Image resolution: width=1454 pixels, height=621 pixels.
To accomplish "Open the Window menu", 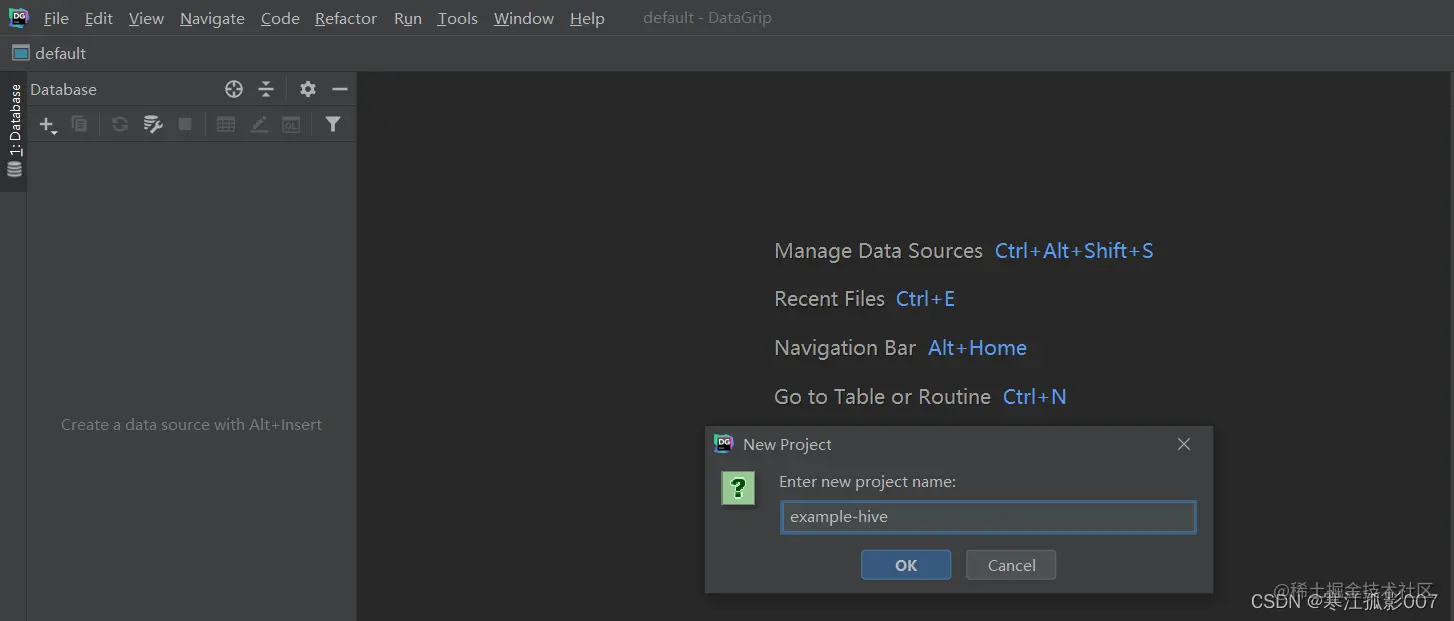I will (523, 18).
